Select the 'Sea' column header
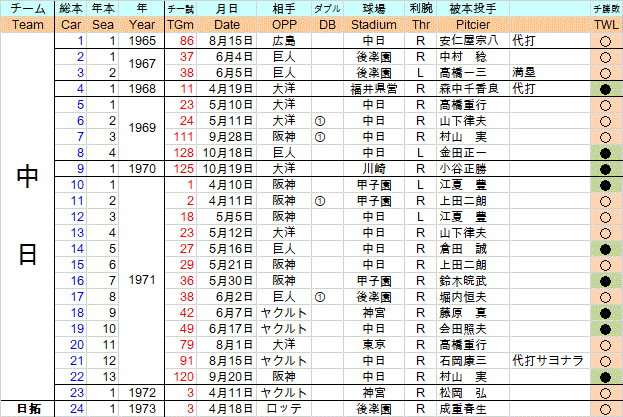 [x=103, y=25]
